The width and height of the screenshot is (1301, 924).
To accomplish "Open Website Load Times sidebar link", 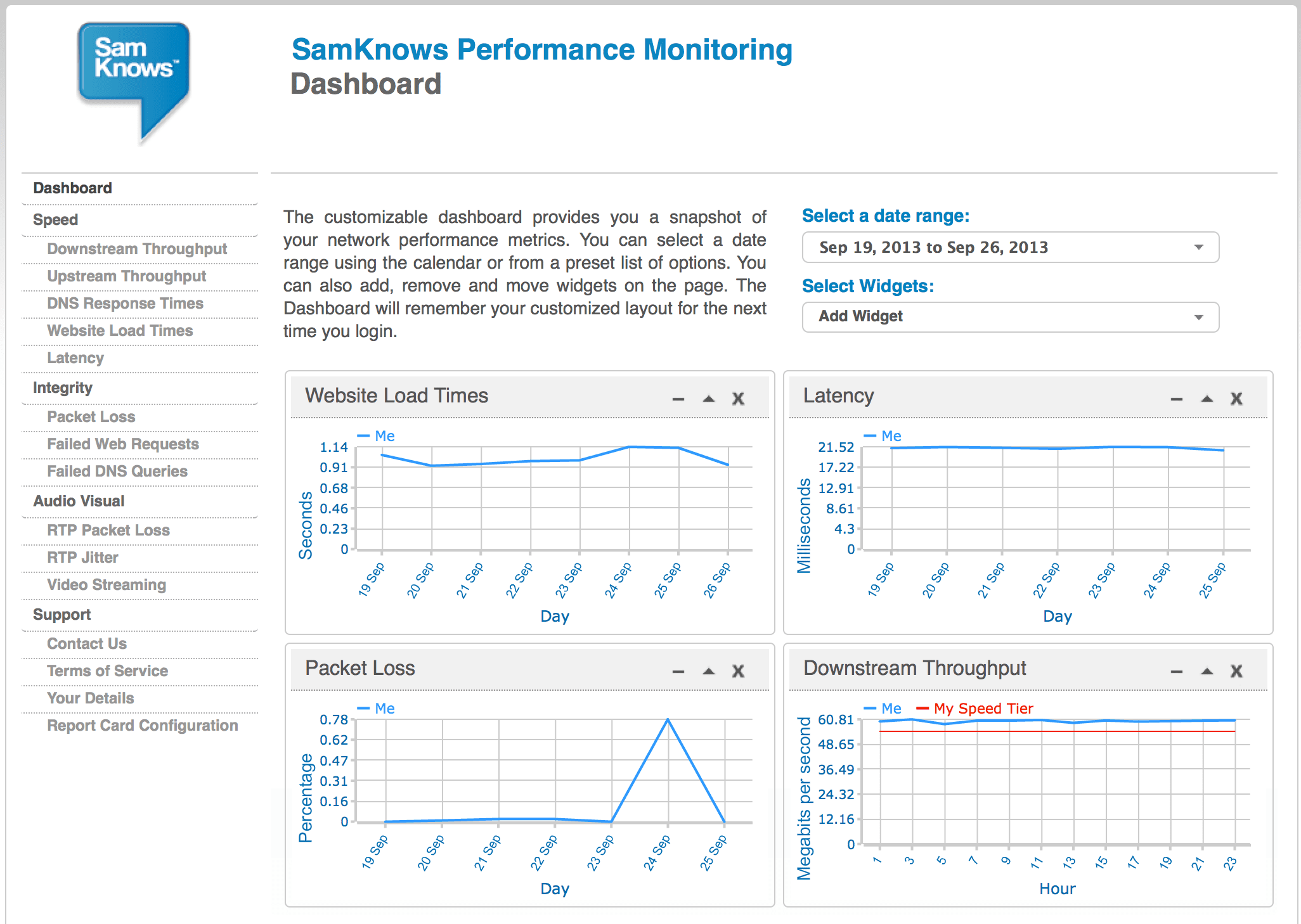I will click(120, 331).
